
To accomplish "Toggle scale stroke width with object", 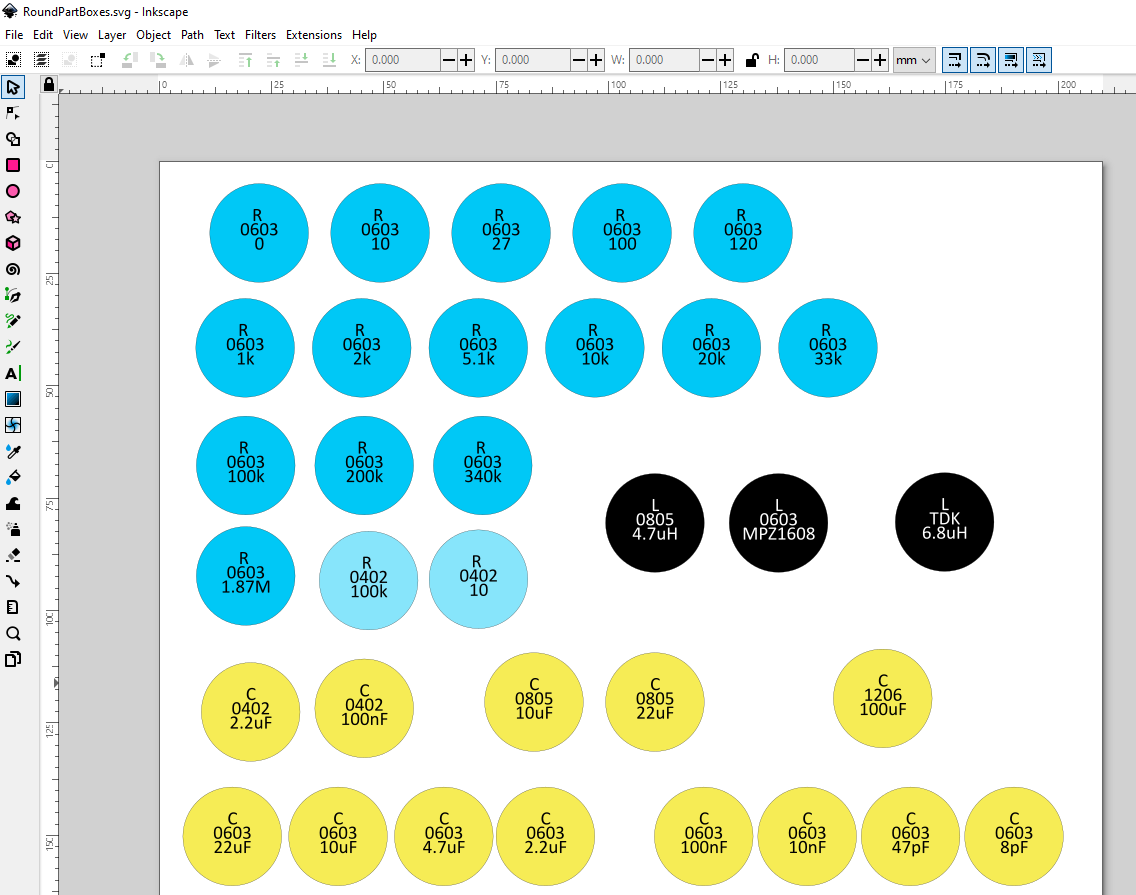I will 954,60.
